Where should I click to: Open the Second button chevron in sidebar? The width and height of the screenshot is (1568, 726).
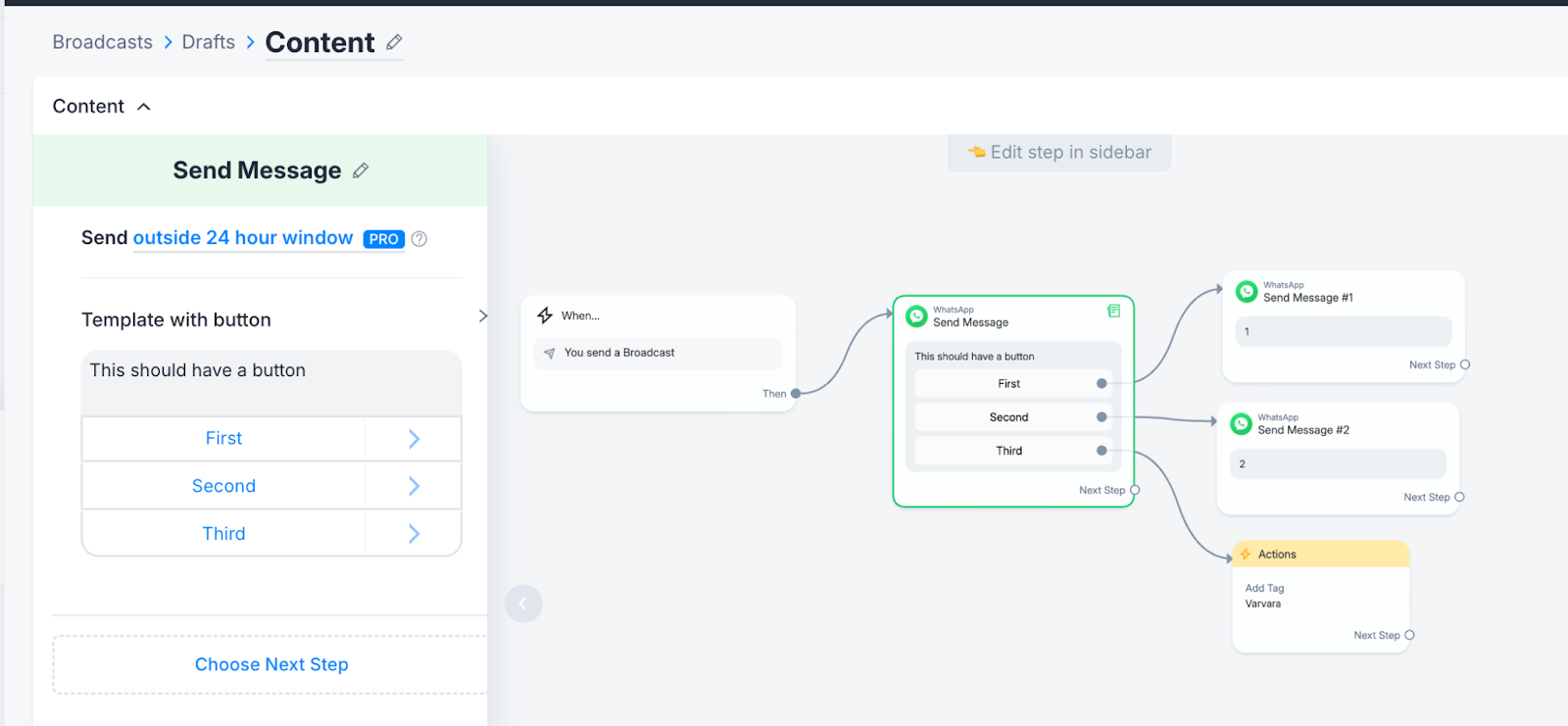[x=414, y=487]
